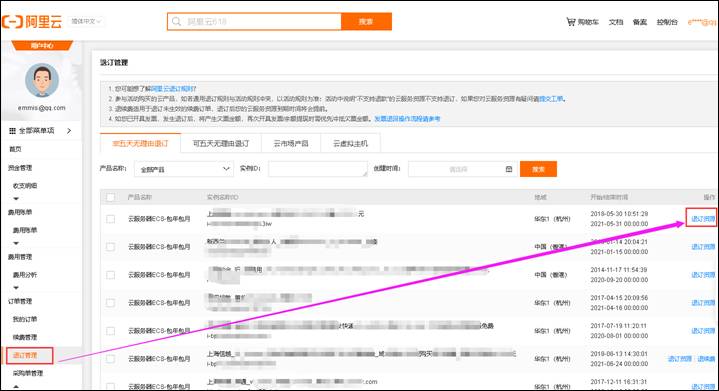This screenshot has width=719, height=391.
Task: Switch to the 云虚拟主机 tab
Action: pyautogui.click(x=351, y=143)
